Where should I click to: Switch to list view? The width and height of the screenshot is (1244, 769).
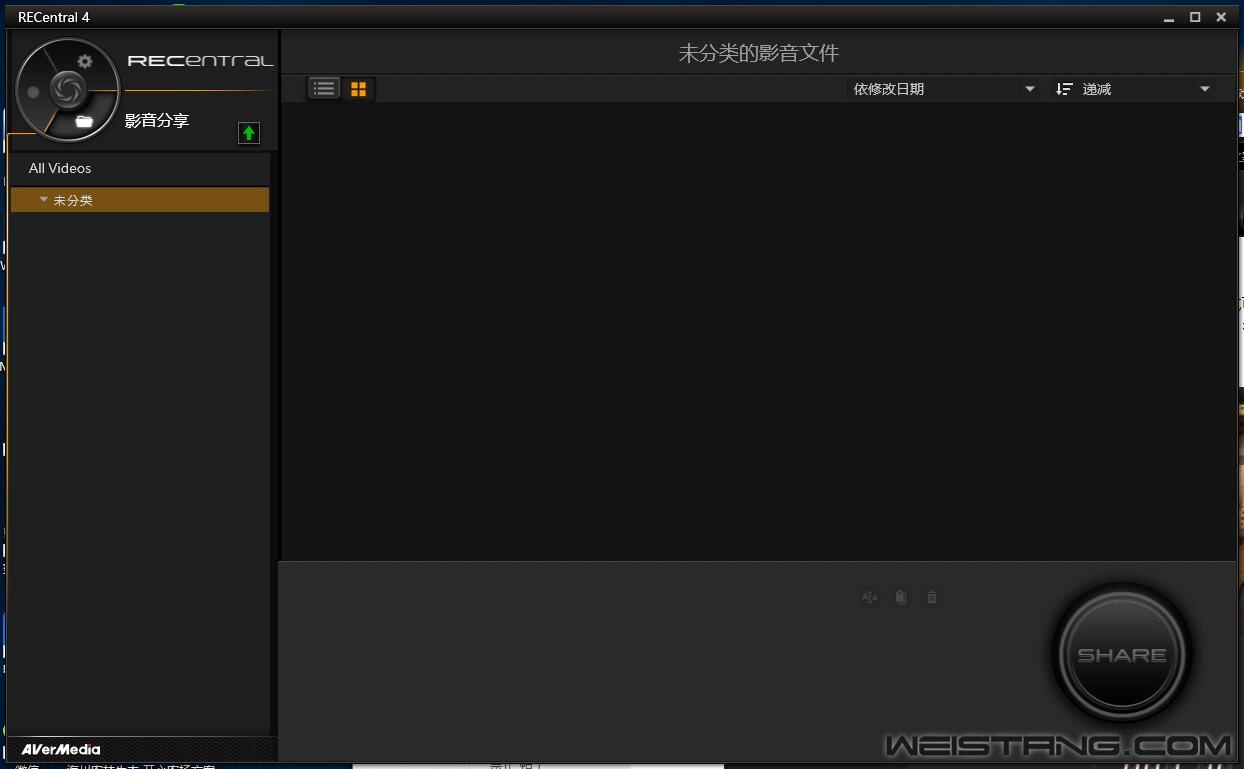point(324,89)
